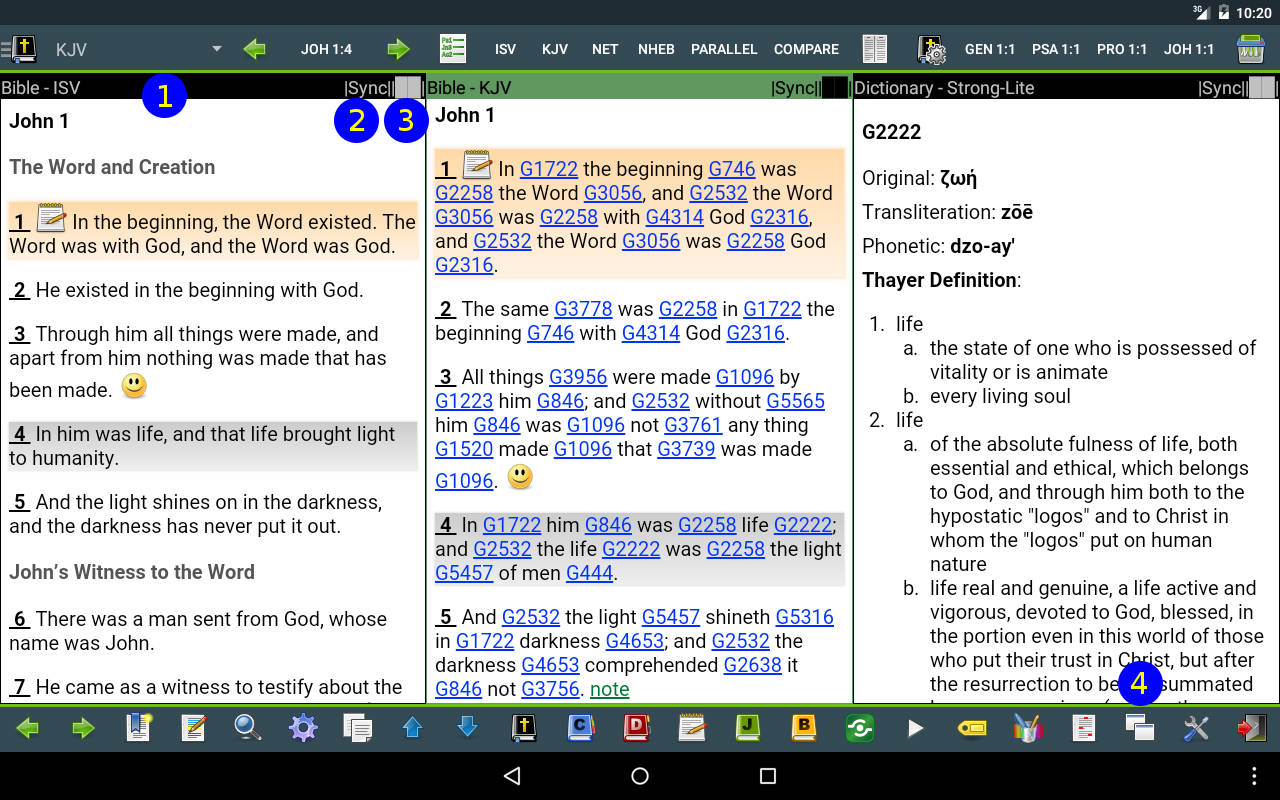Open the Dictionary D book icon
The height and width of the screenshot is (800, 1280).
tap(637, 728)
